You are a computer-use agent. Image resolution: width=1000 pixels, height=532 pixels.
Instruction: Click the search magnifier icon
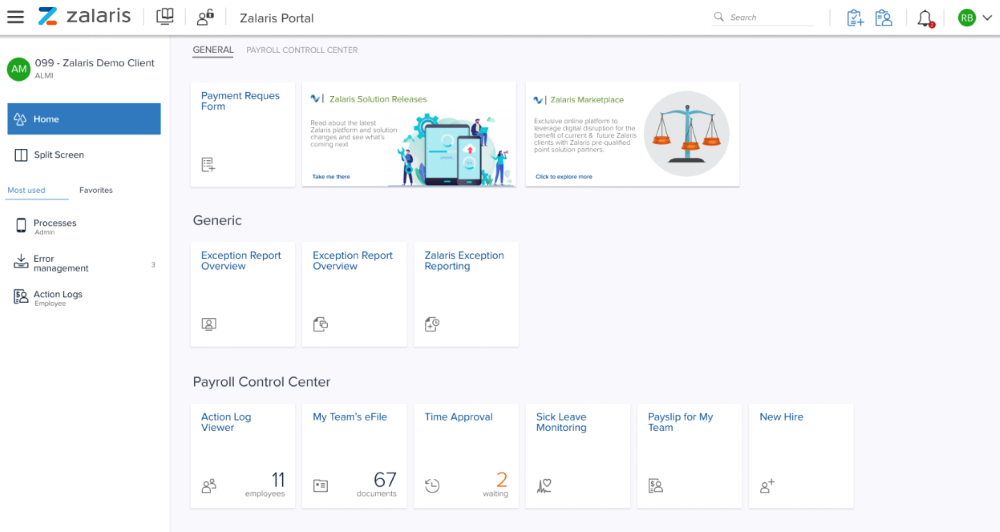click(719, 17)
